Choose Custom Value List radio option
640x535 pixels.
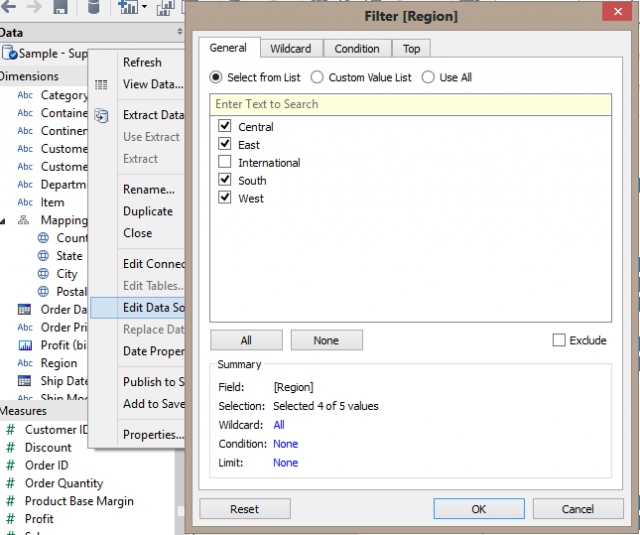tap(317, 77)
